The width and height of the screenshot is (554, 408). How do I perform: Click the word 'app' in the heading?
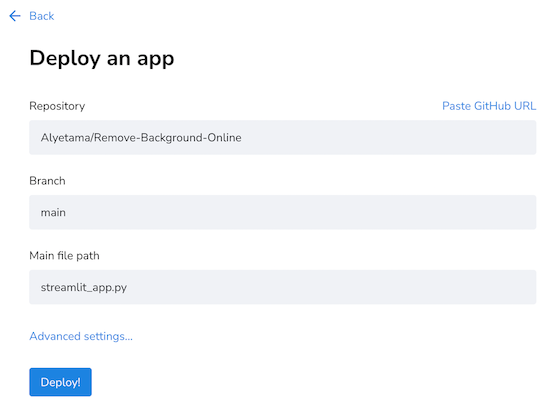(156, 60)
